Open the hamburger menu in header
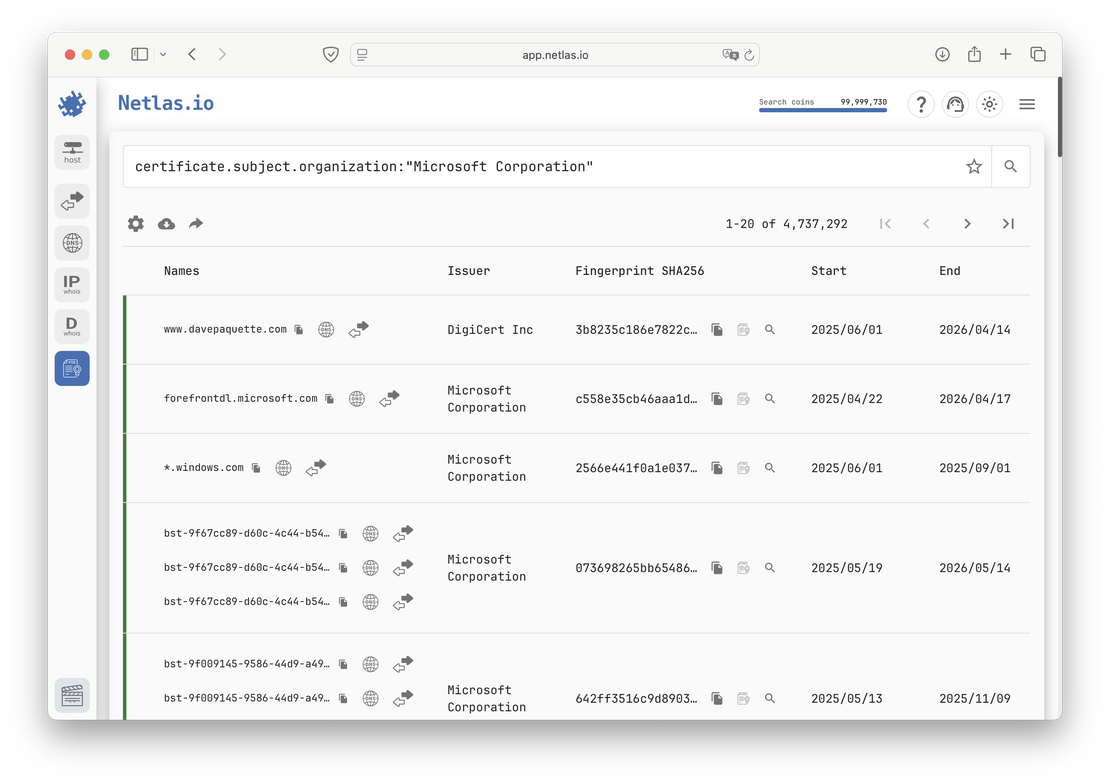The height and width of the screenshot is (783, 1110). pos(1027,104)
